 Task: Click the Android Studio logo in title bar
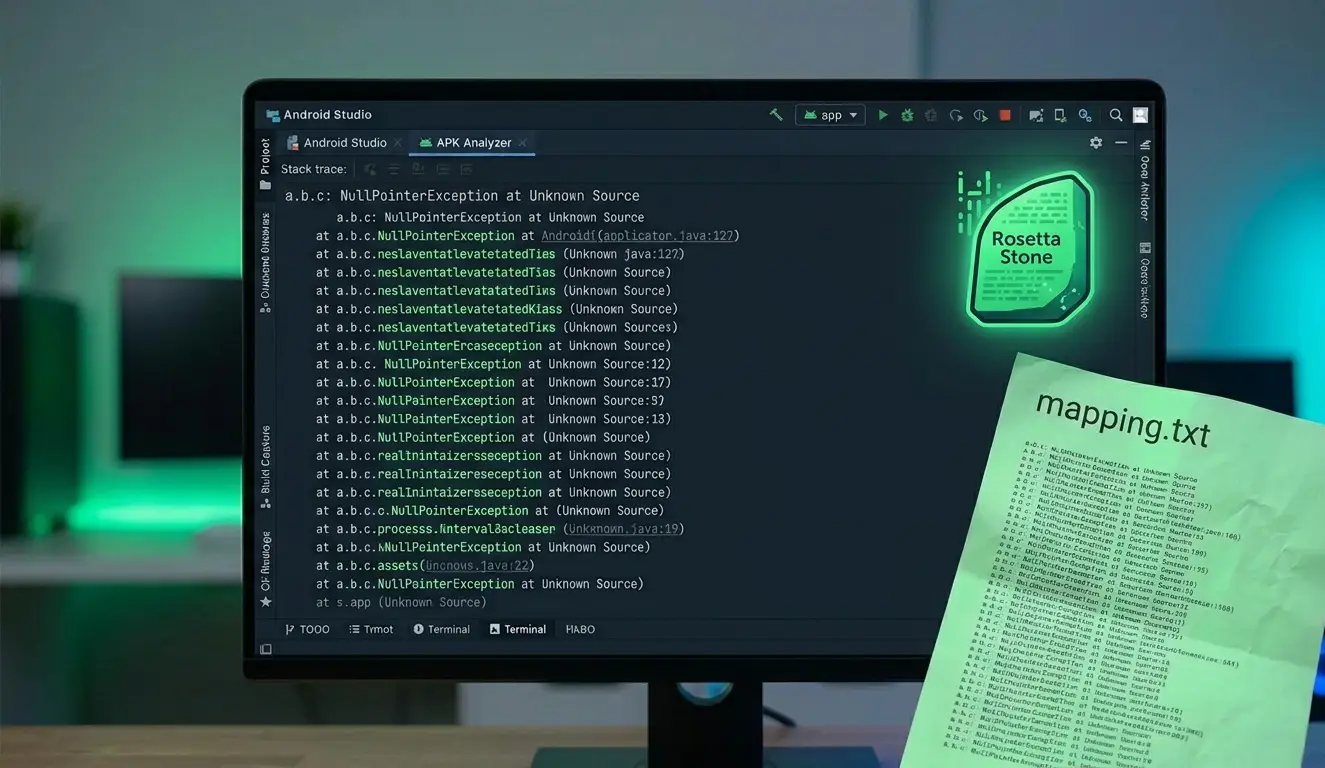(272, 115)
